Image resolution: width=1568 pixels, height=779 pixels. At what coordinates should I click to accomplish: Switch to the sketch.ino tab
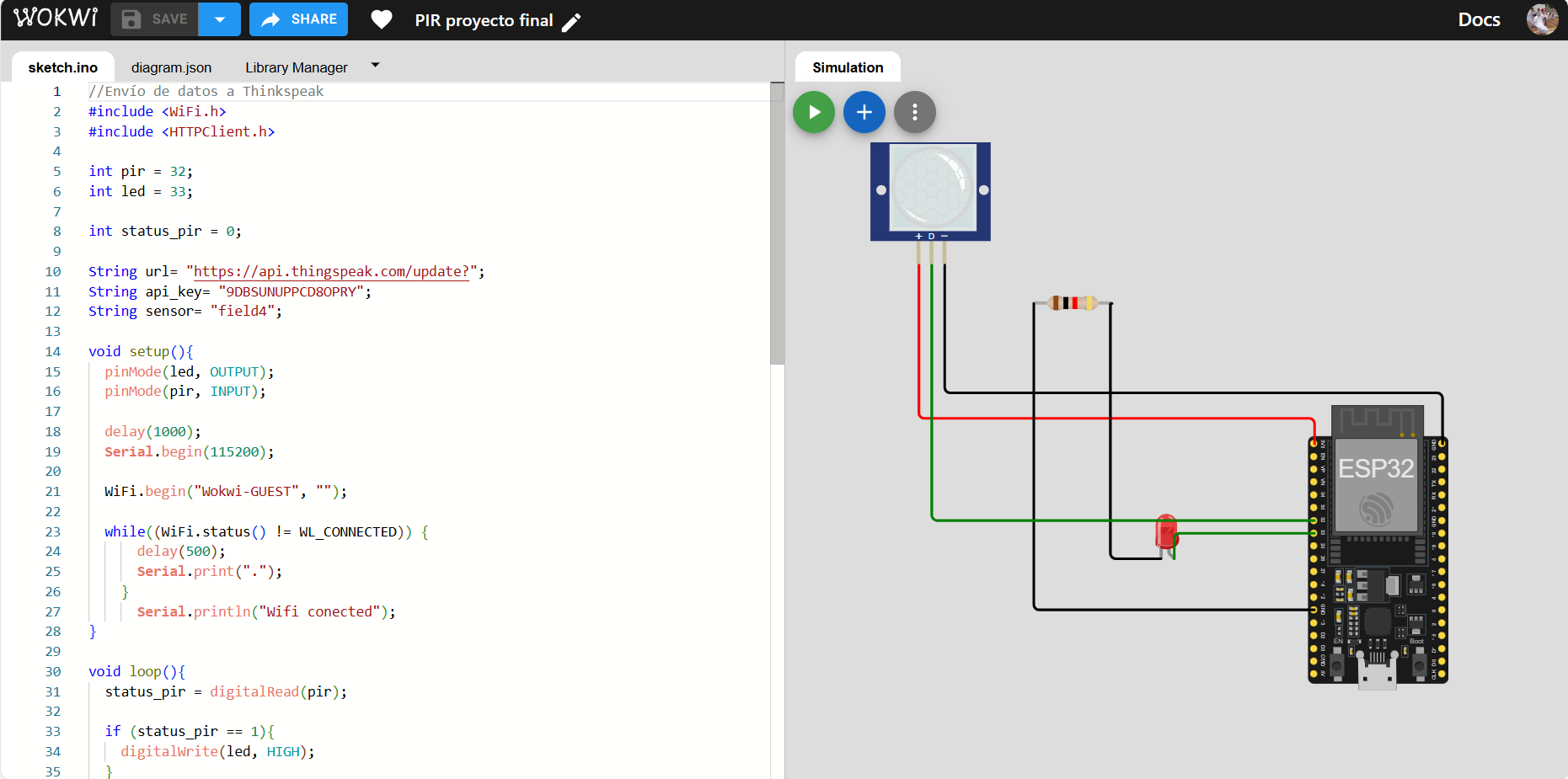point(63,67)
